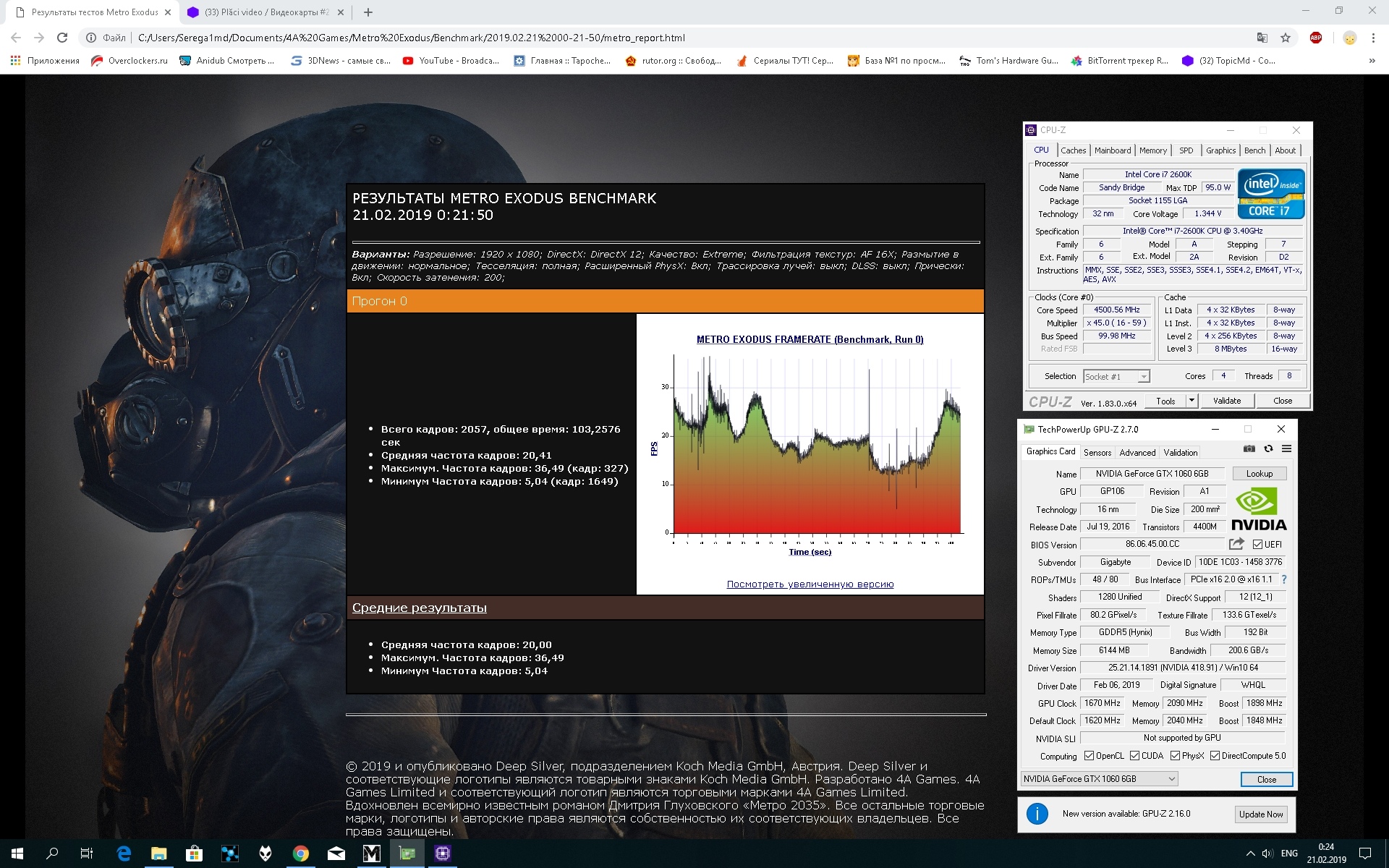The height and width of the screenshot is (868, 1389).
Task: Click translate page icon in address bar
Action: pyautogui.click(x=1262, y=38)
